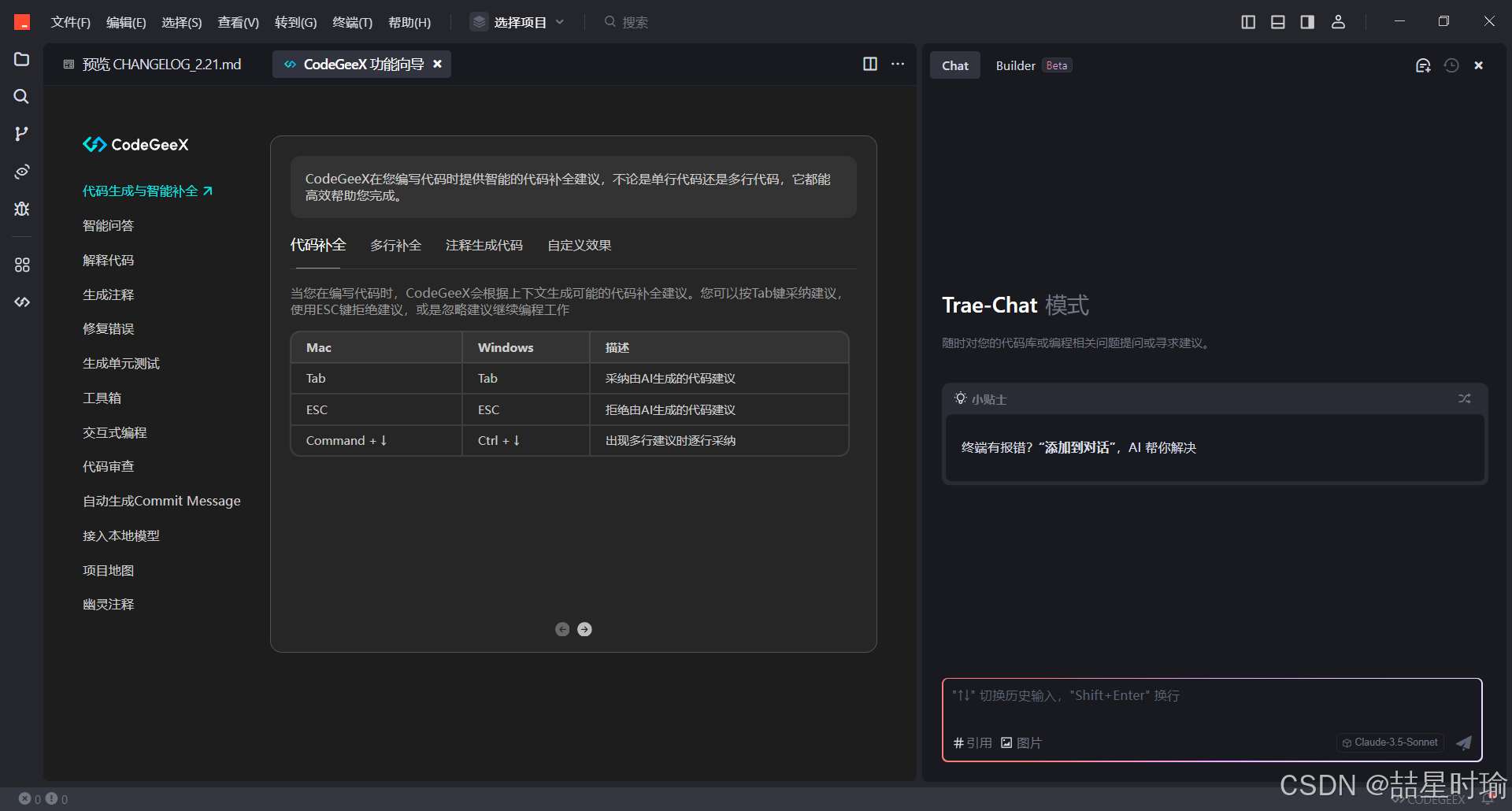Open the 生成注释 guide section
Image resolution: width=1512 pixels, height=811 pixels.
click(x=108, y=294)
